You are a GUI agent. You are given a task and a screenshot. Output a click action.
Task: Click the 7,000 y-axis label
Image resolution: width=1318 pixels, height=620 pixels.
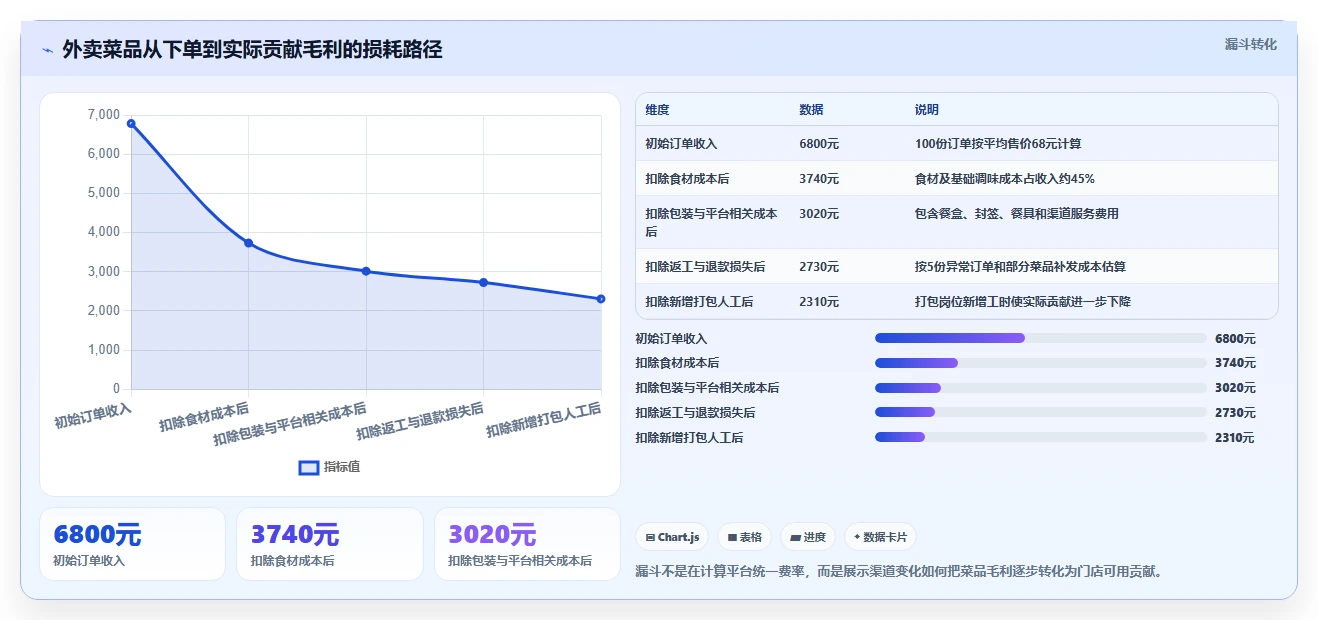click(x=104, y=115)
